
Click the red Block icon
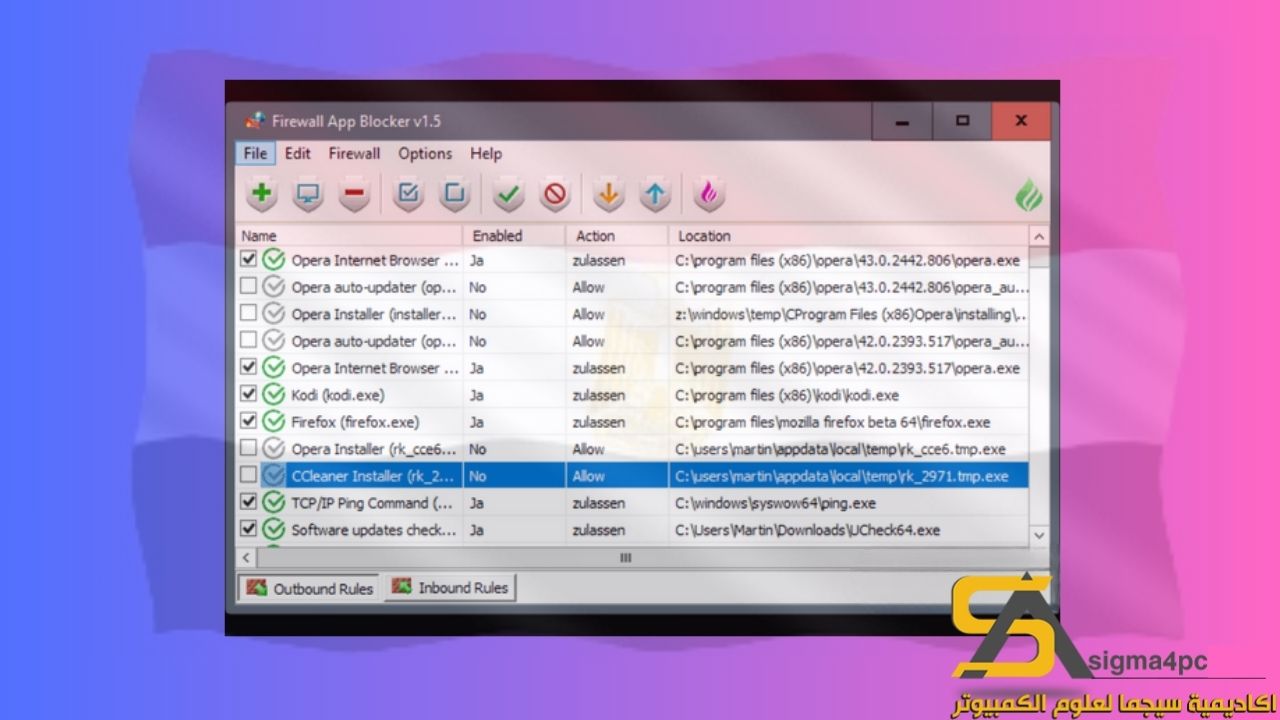[555, 194]
